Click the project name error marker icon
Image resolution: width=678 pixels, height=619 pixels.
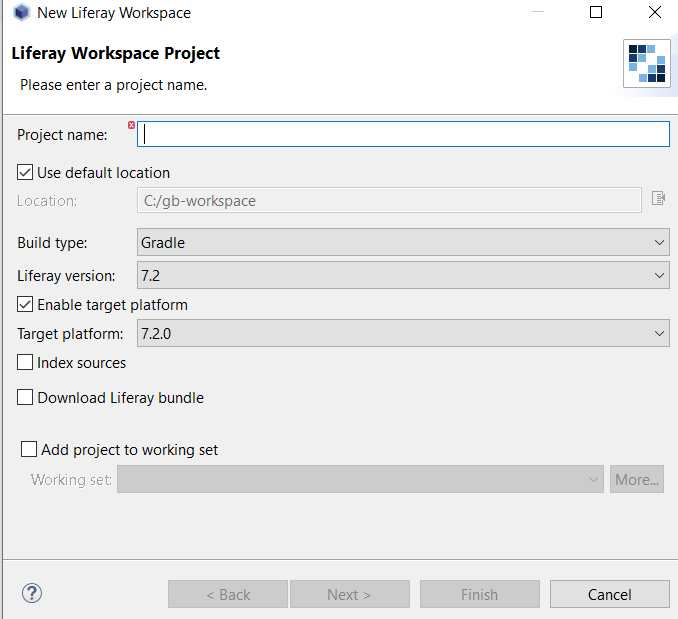pos(131,125)
